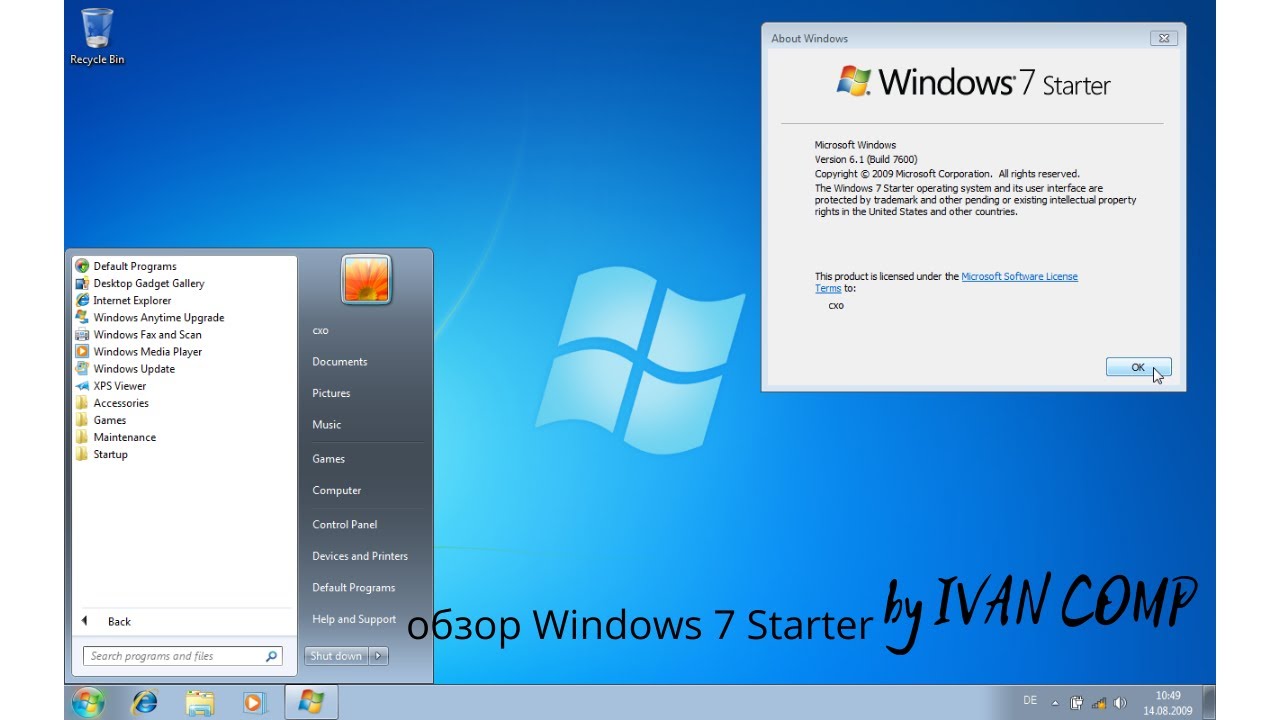Open Help and Support
The height and width of the screenshot is (720, 1280).
(x=354, y=619)
